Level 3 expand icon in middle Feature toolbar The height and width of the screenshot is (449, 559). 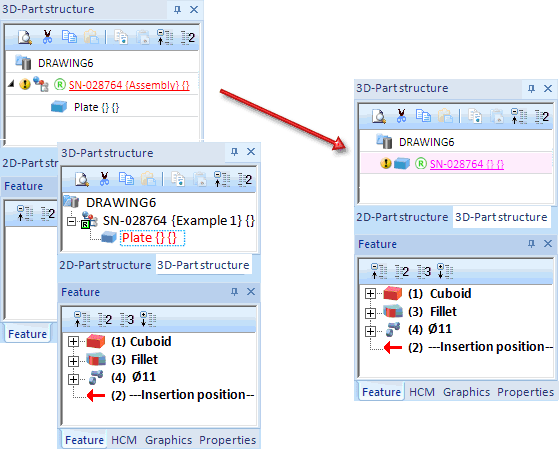127,319
